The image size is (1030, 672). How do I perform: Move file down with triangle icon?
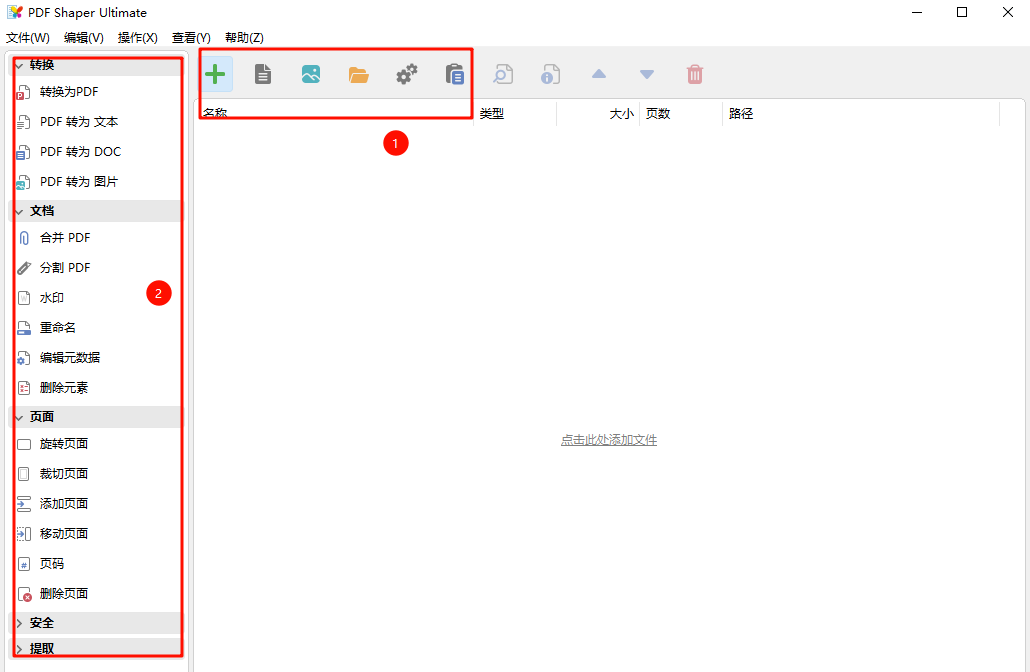coord(646,75)
